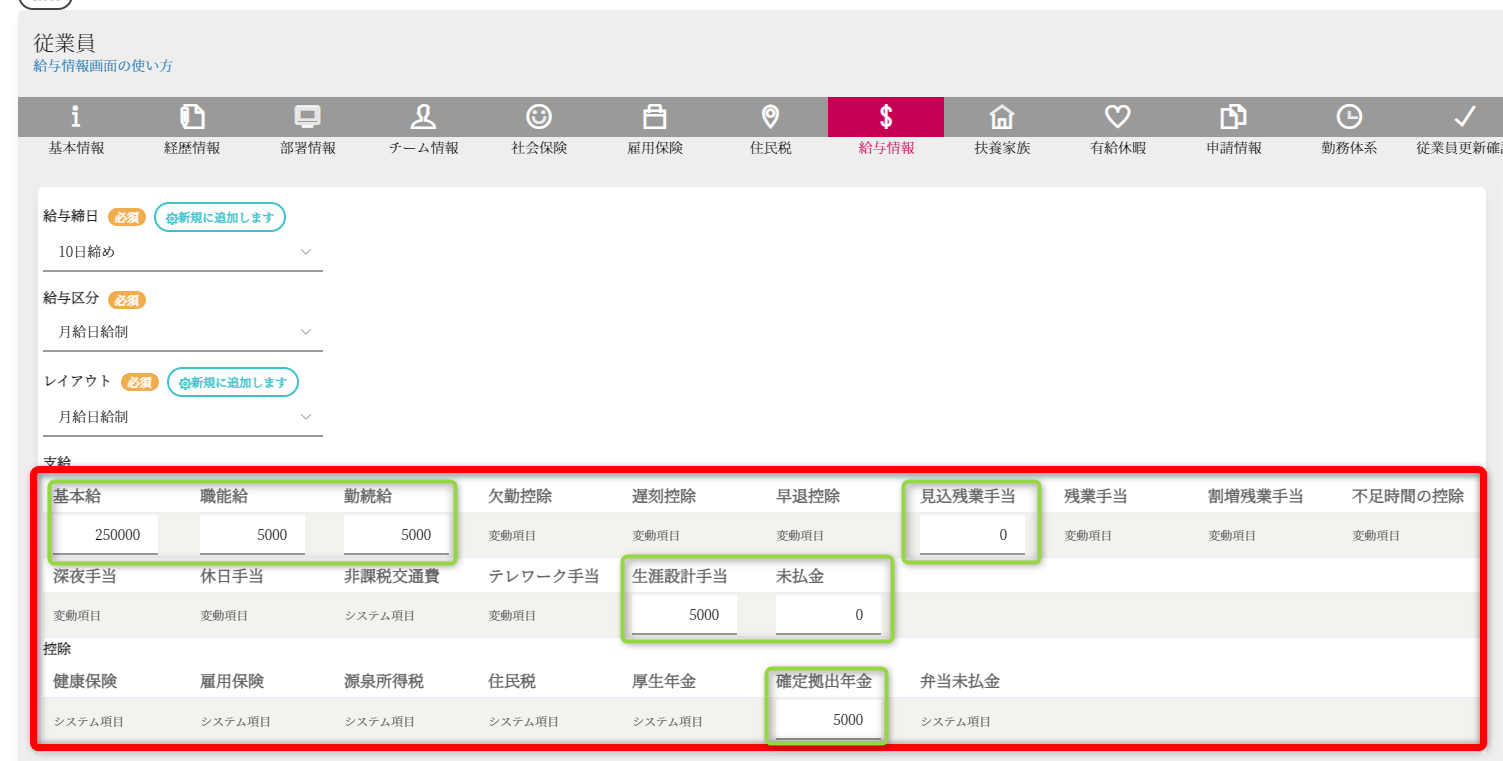Expand the 給与締日 dropdown showing 10日締め
Screen dimensions: 1503x761
[x=183, y=252]
